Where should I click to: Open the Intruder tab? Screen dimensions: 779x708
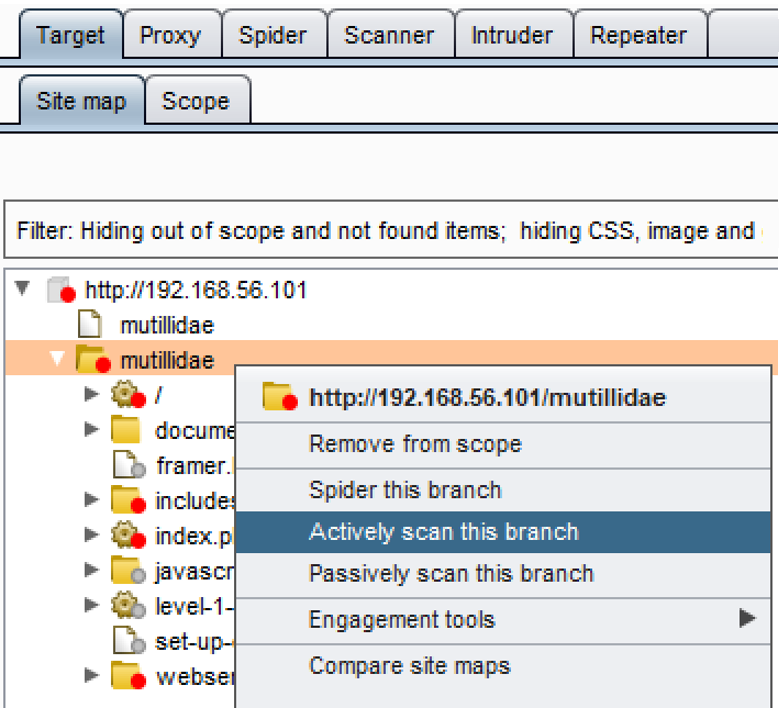pyautogui.click(x=511, y=36)
